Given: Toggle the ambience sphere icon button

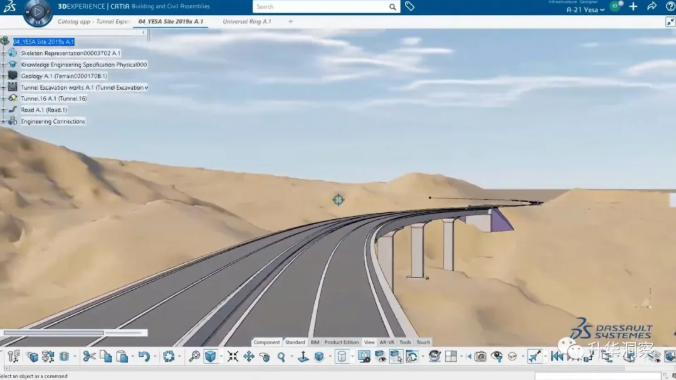Looking at the screenshot, I should click(x=435, y=356).
